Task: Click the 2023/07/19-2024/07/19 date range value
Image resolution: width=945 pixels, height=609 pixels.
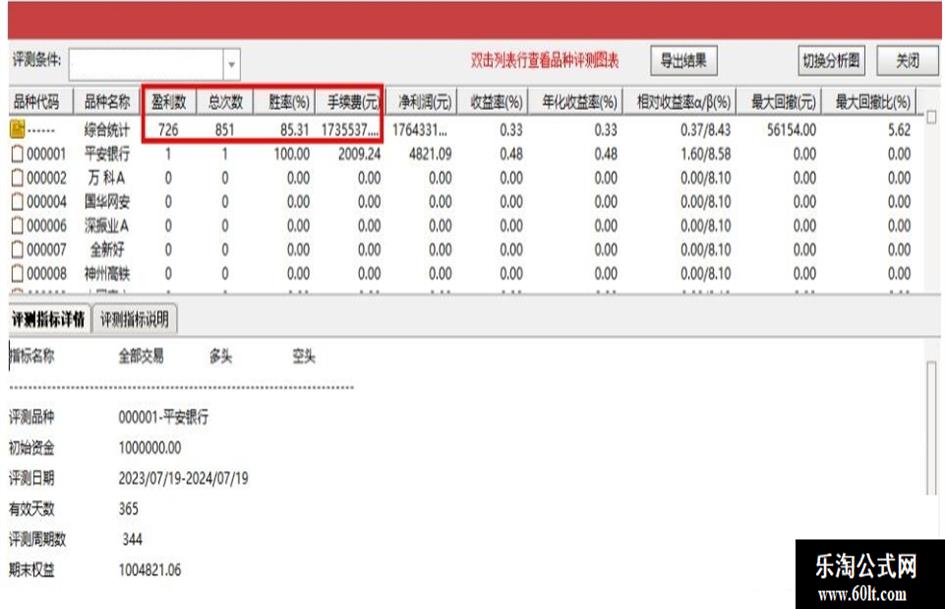Action: tap(183, 479)
